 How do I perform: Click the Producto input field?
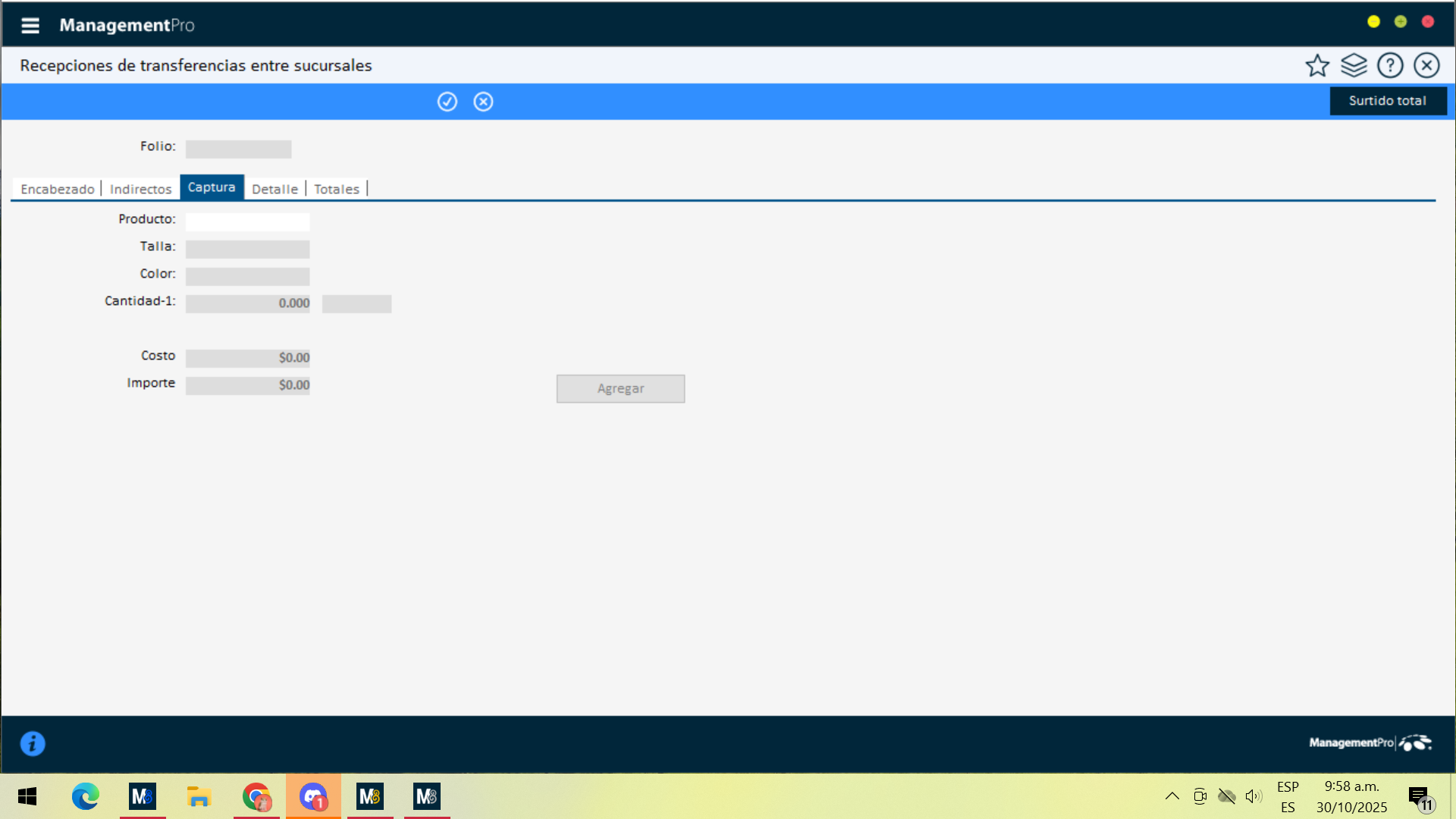click(x=247, y=221)
